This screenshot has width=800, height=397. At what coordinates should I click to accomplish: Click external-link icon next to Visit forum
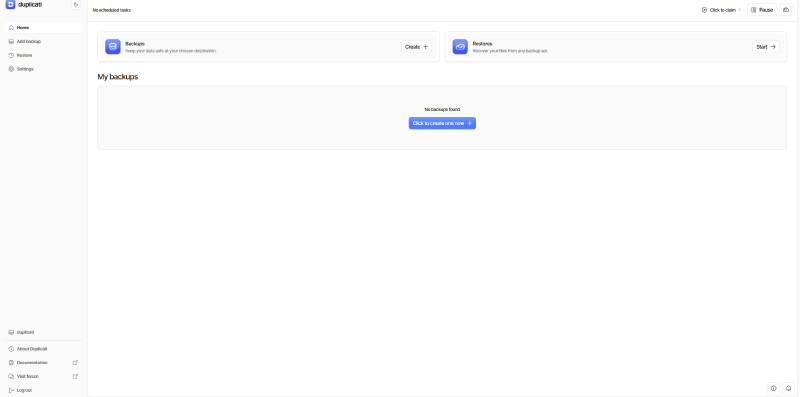pos(76,377)
